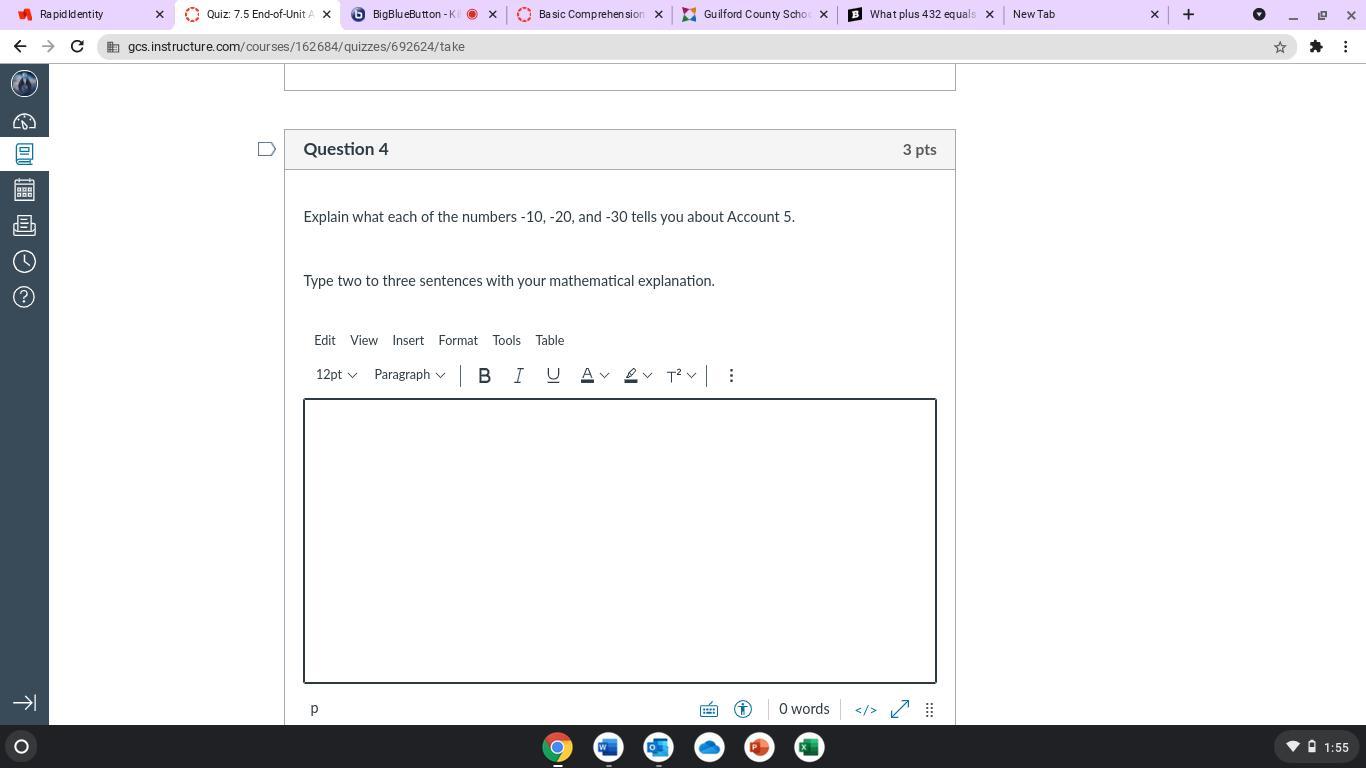Viewport: 1366px width, 768px height.
Task: Open a new browser tab
Action: pyautogui.click(x=1188, y=14)
